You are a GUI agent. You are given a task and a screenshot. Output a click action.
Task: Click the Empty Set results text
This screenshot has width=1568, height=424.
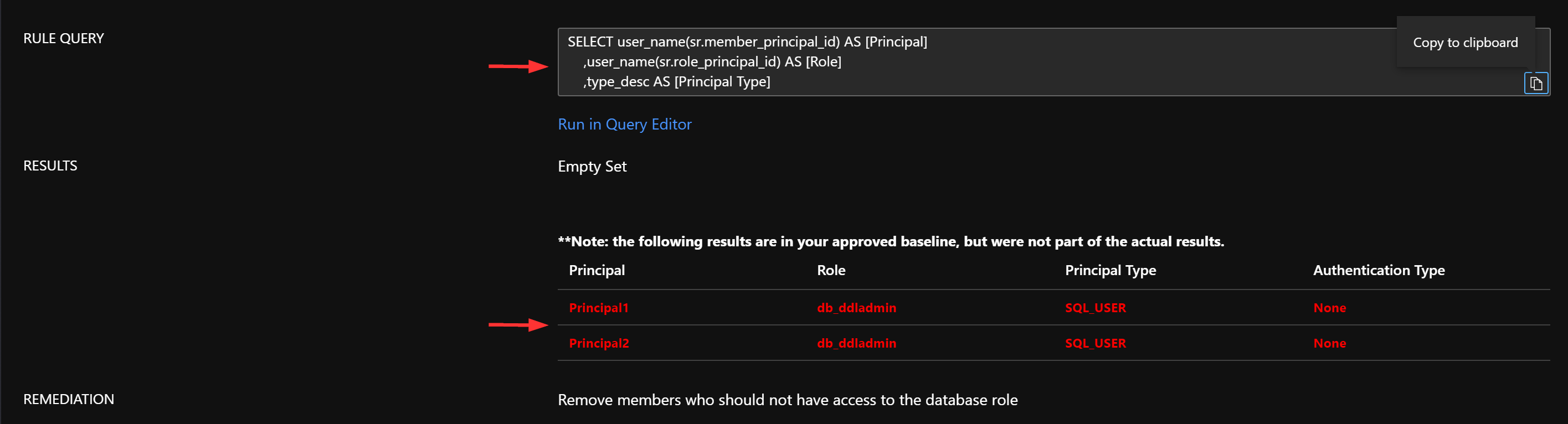pos(592,166)
